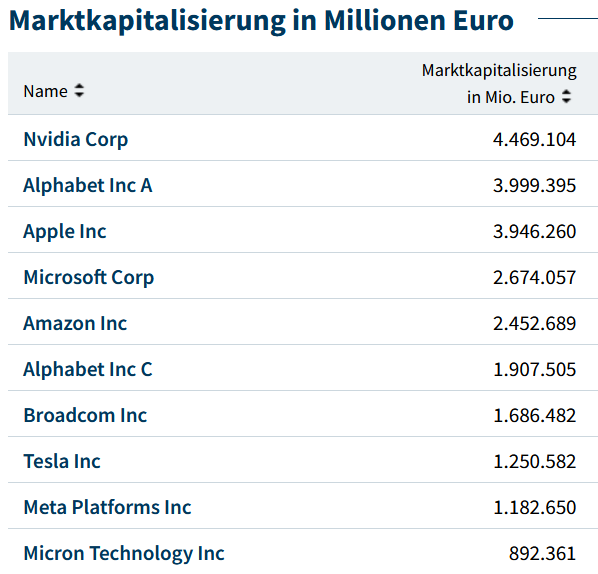
Task: Open Nvidia Corp link
Action: click(76, 139)
